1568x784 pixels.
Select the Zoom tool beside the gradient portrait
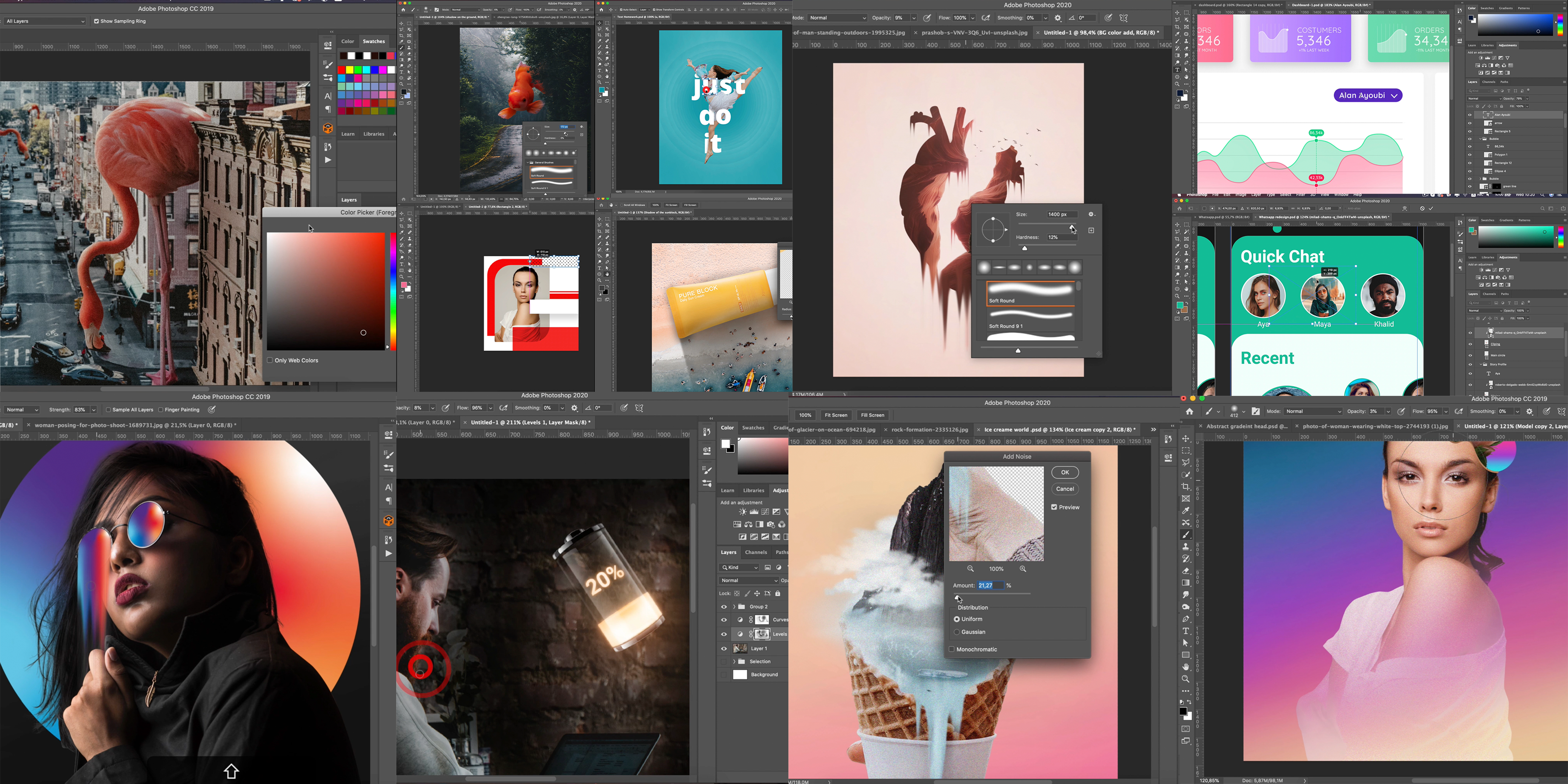coord(1186,679)
